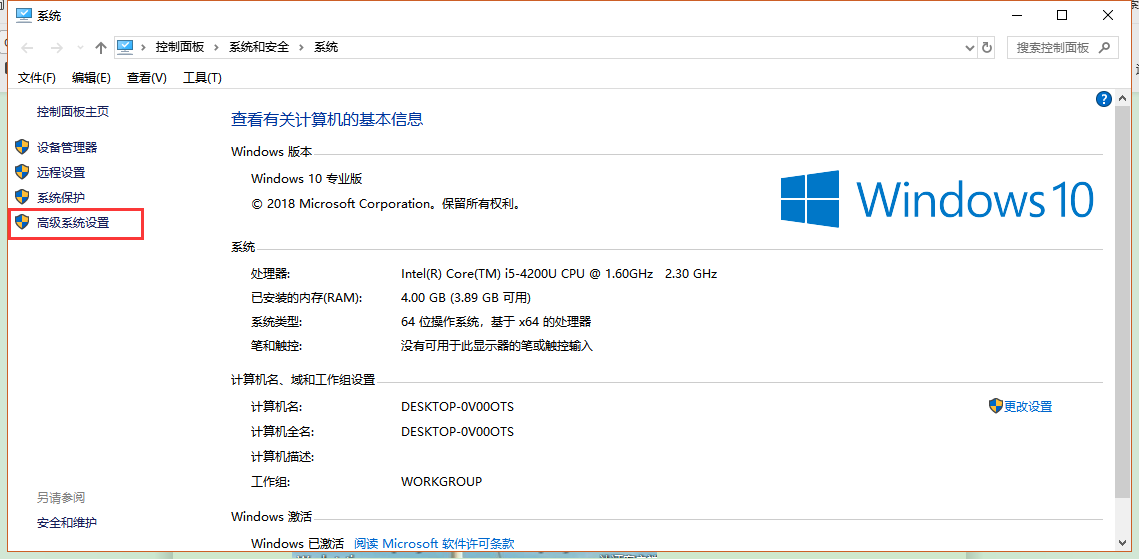This screenshot has height=559, width=1139.
Task: Open recent locations dropdown arrow
Action: click(x=80, y=49)
